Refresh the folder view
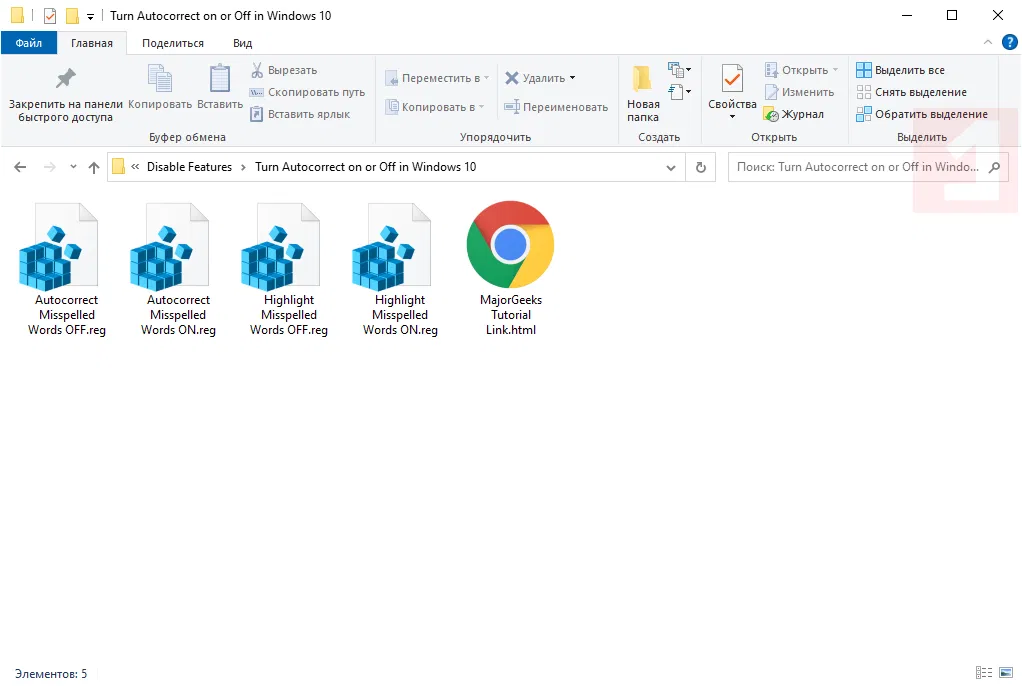This screenshot has width=1022, height=686. 701,167
